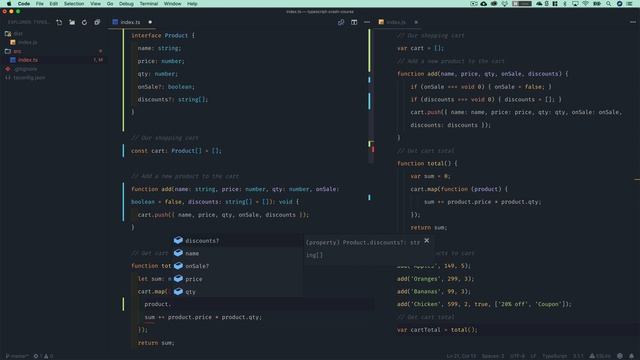Click errors and warnings count in status bar
This screenshot has height=360, width=640.
(x=43, y=356)
